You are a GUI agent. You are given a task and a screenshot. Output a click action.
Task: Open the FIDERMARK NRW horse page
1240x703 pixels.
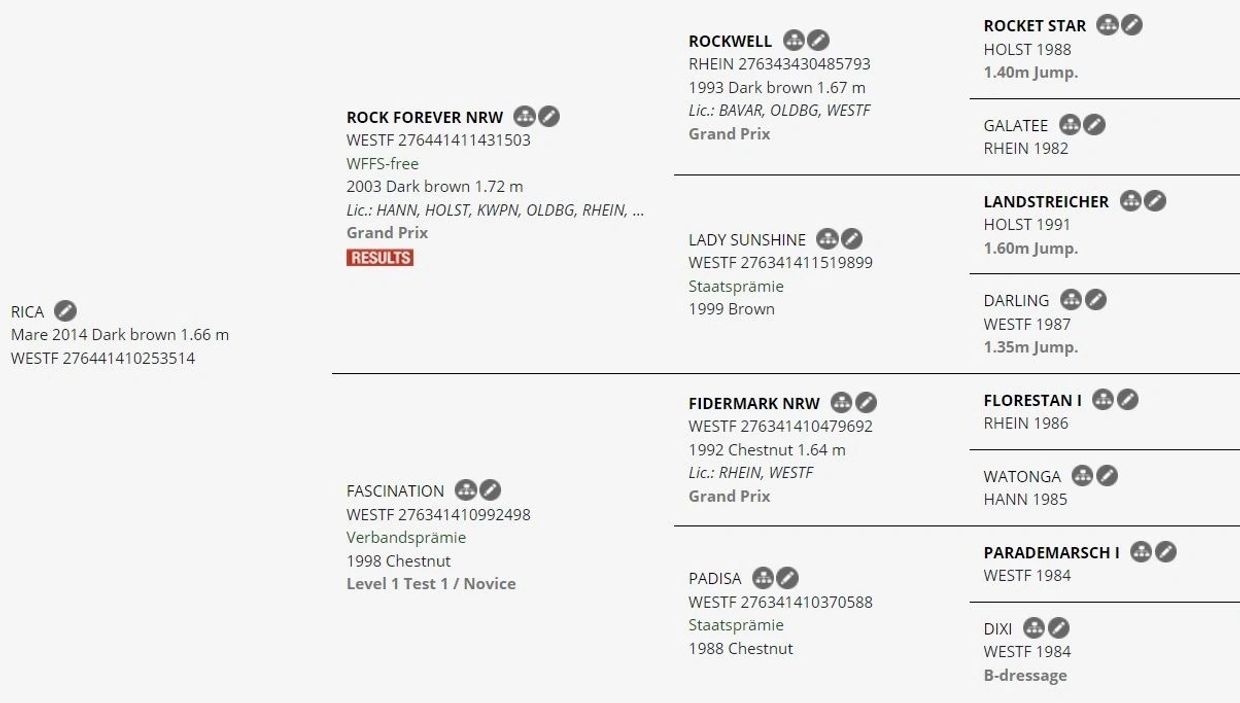tap(754, 404)
